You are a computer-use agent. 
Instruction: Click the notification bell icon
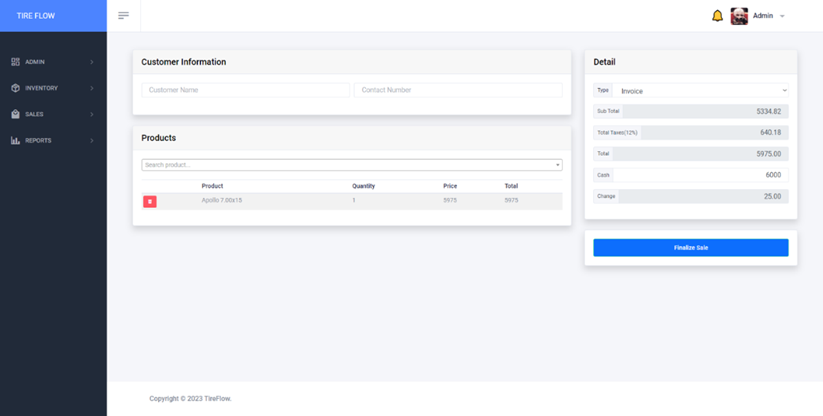coord(717,16)
